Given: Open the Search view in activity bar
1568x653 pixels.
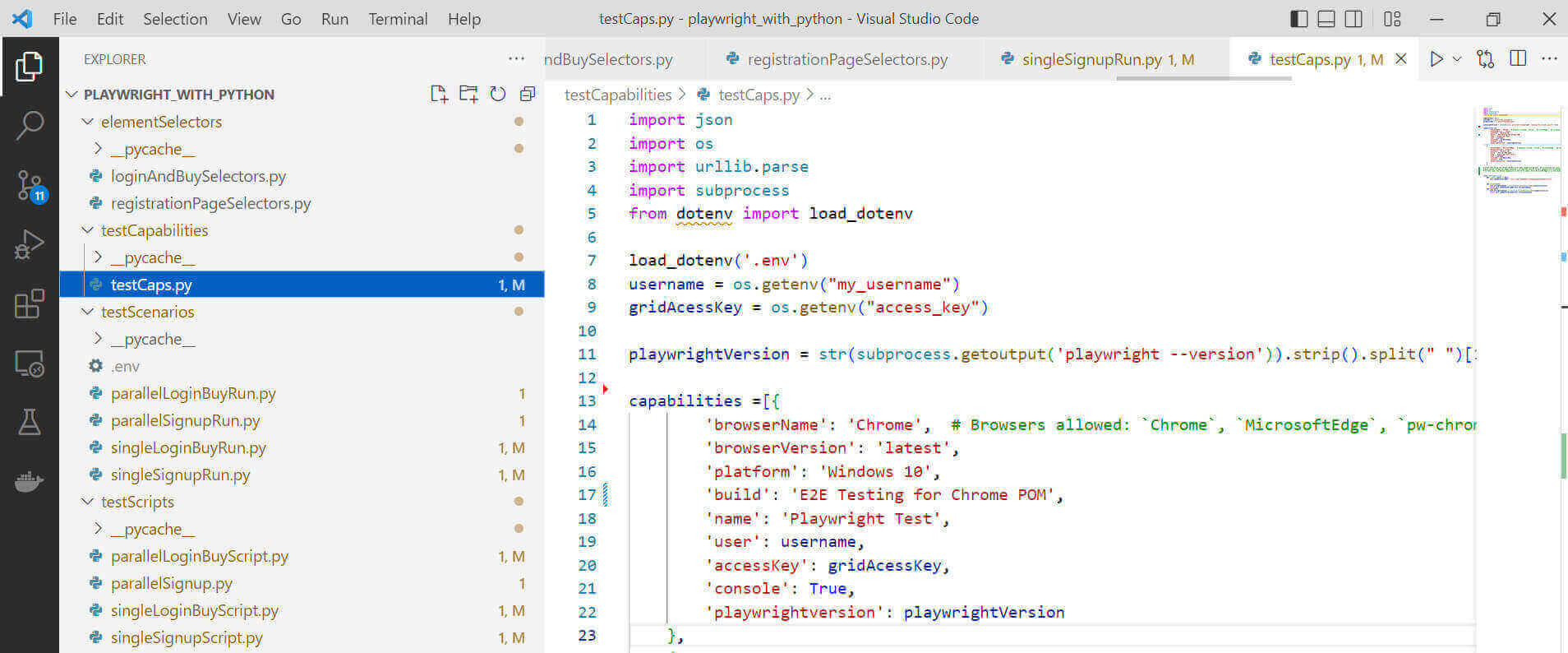Looking at the screenshot, I should point(30,126).
